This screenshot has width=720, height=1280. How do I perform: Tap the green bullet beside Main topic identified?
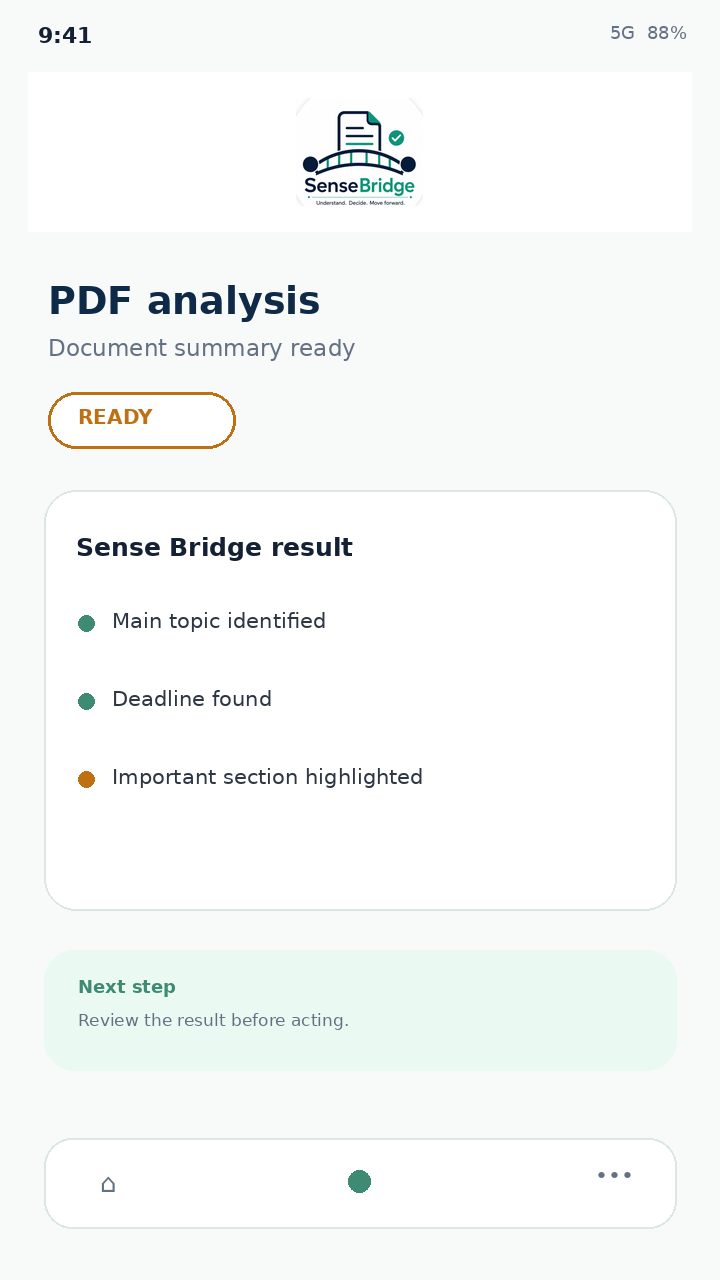pos(86,623)
